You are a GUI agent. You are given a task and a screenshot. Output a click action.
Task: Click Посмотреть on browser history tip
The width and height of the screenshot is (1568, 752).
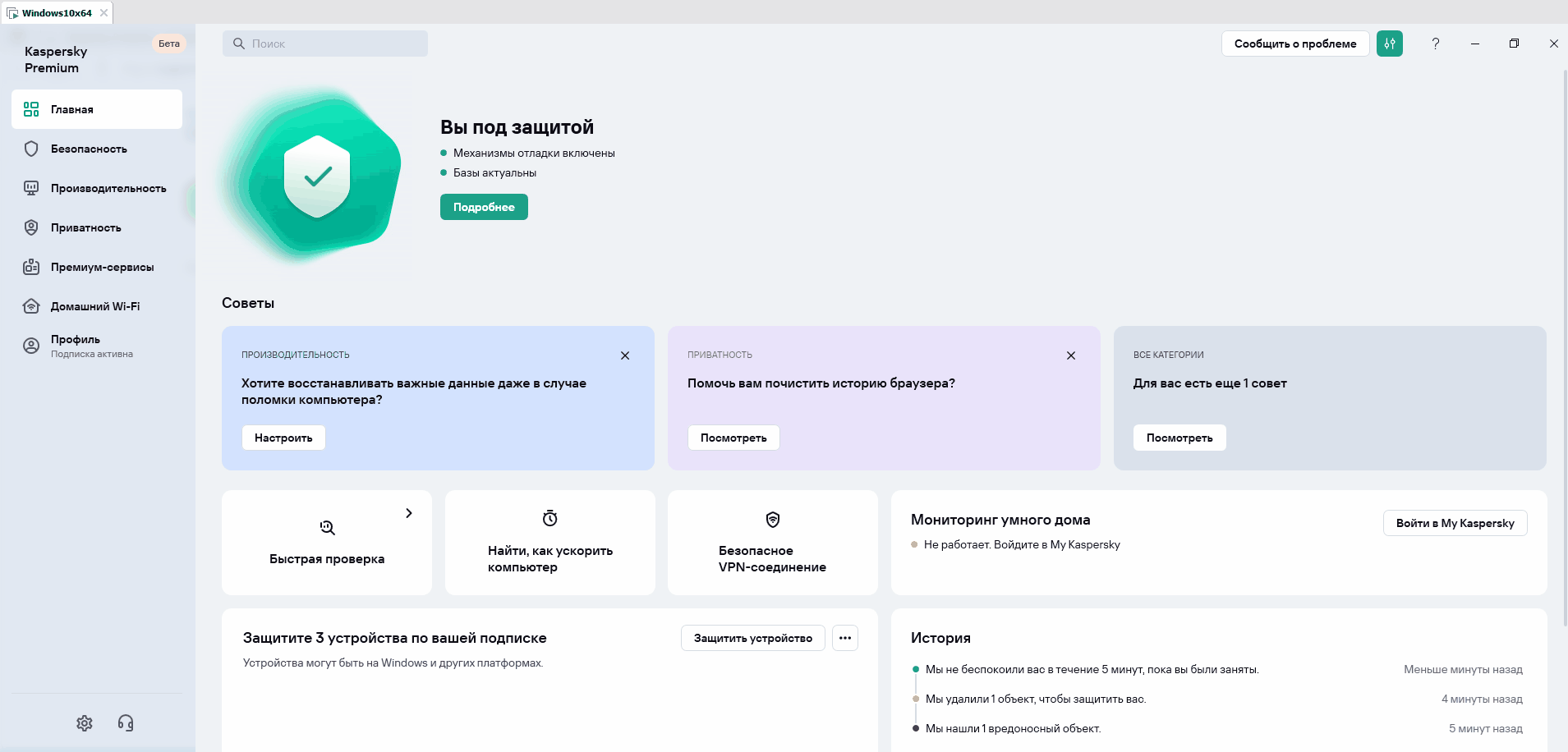733,438
